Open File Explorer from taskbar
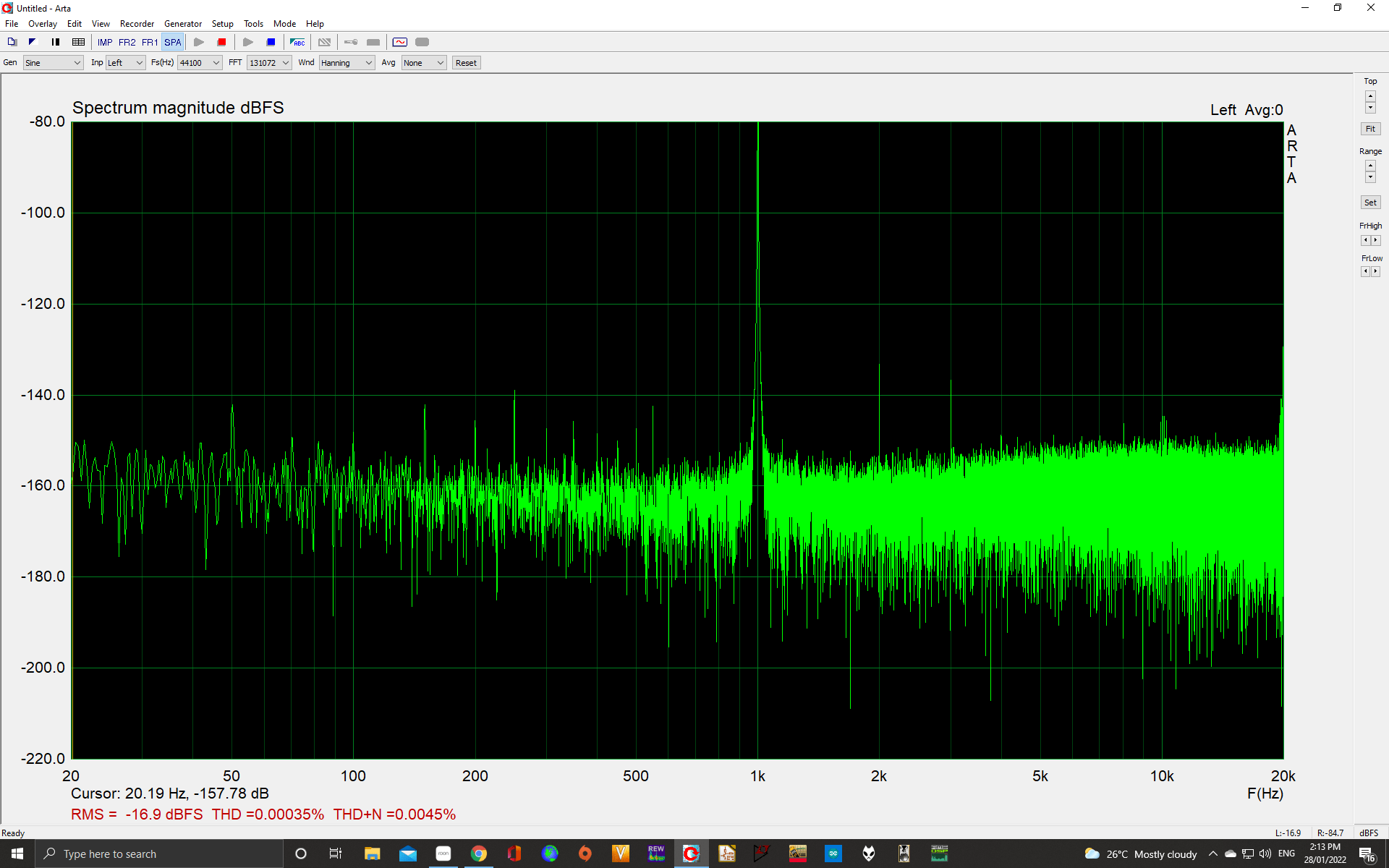The height and width of the screenshot is (868, 1389). 372,854
